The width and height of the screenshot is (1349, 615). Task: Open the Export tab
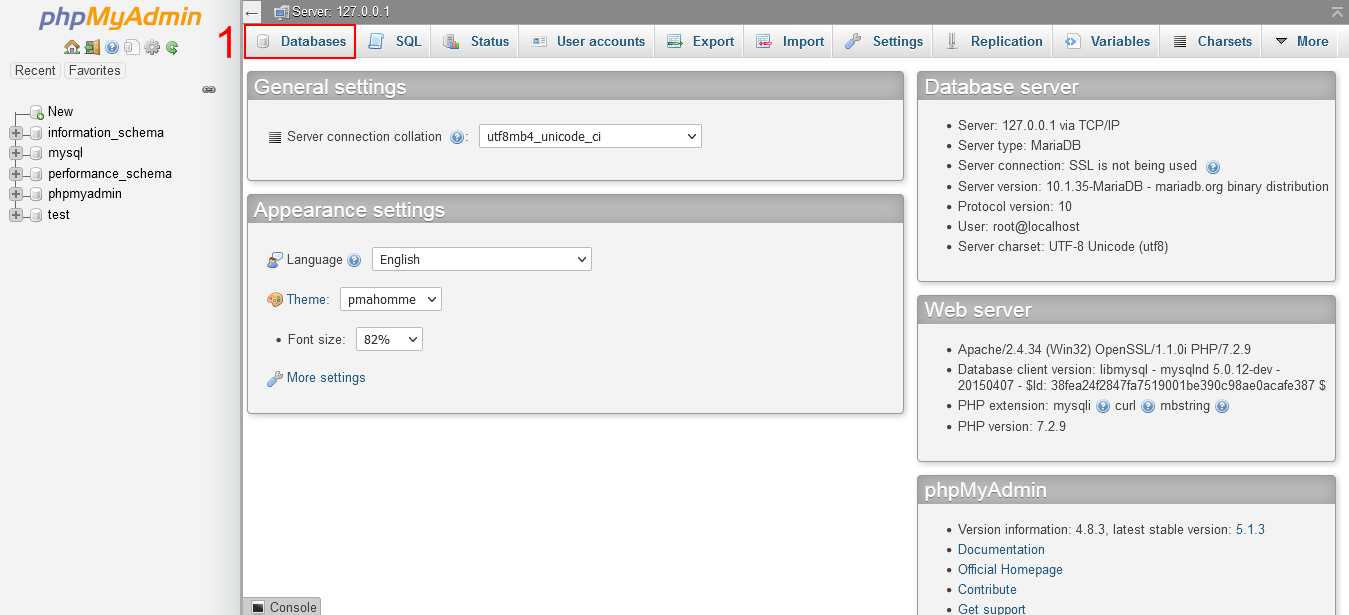tap(700, 41)
